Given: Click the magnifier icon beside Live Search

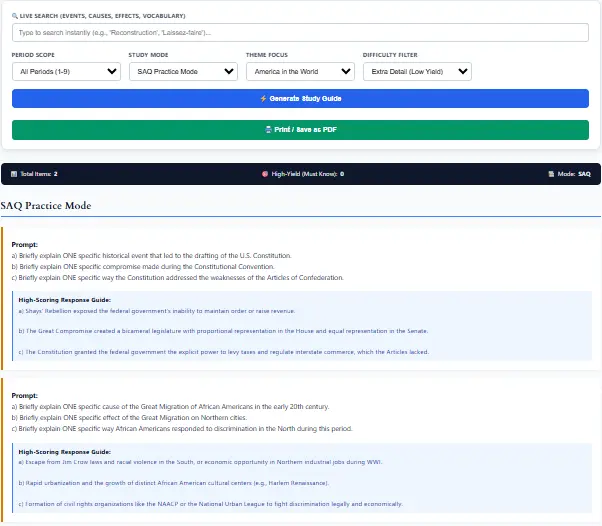Looking at the screenshot, I should (x=15, y=16).
